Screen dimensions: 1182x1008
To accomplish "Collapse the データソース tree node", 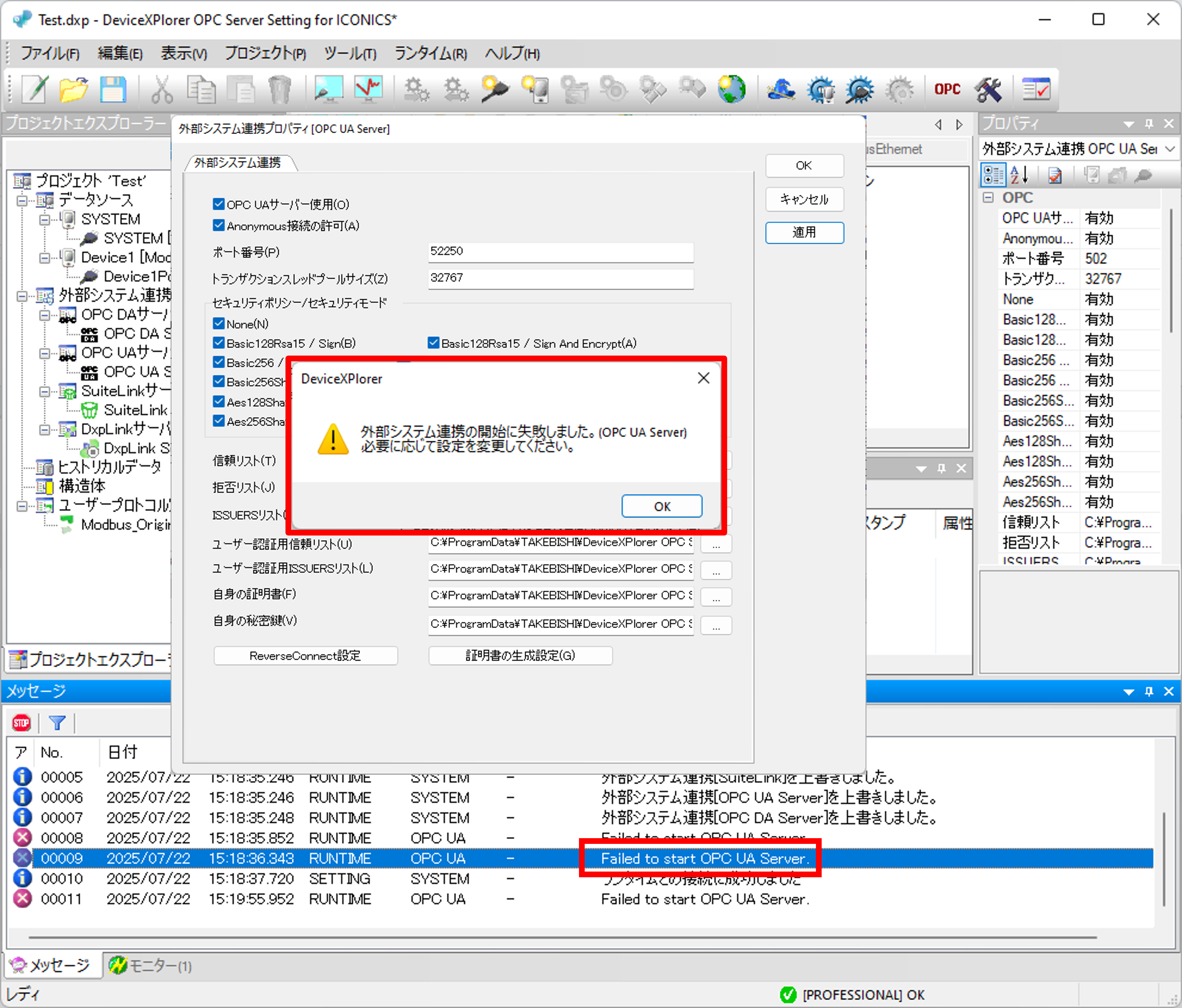I will 22,200.
